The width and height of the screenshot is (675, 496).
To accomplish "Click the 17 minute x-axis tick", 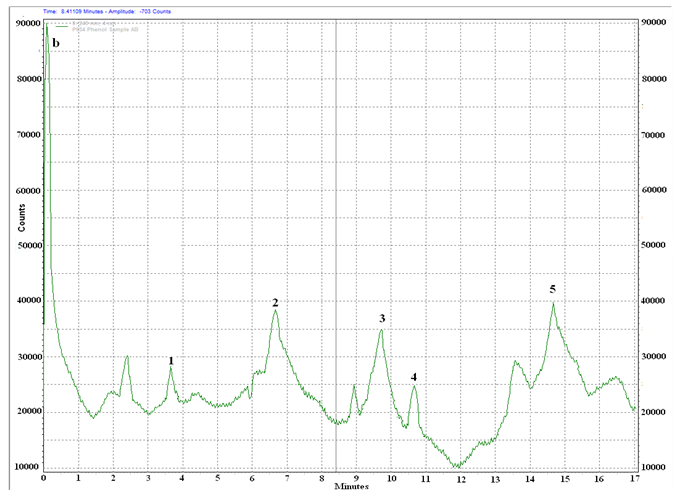I will tap(635, 480).
